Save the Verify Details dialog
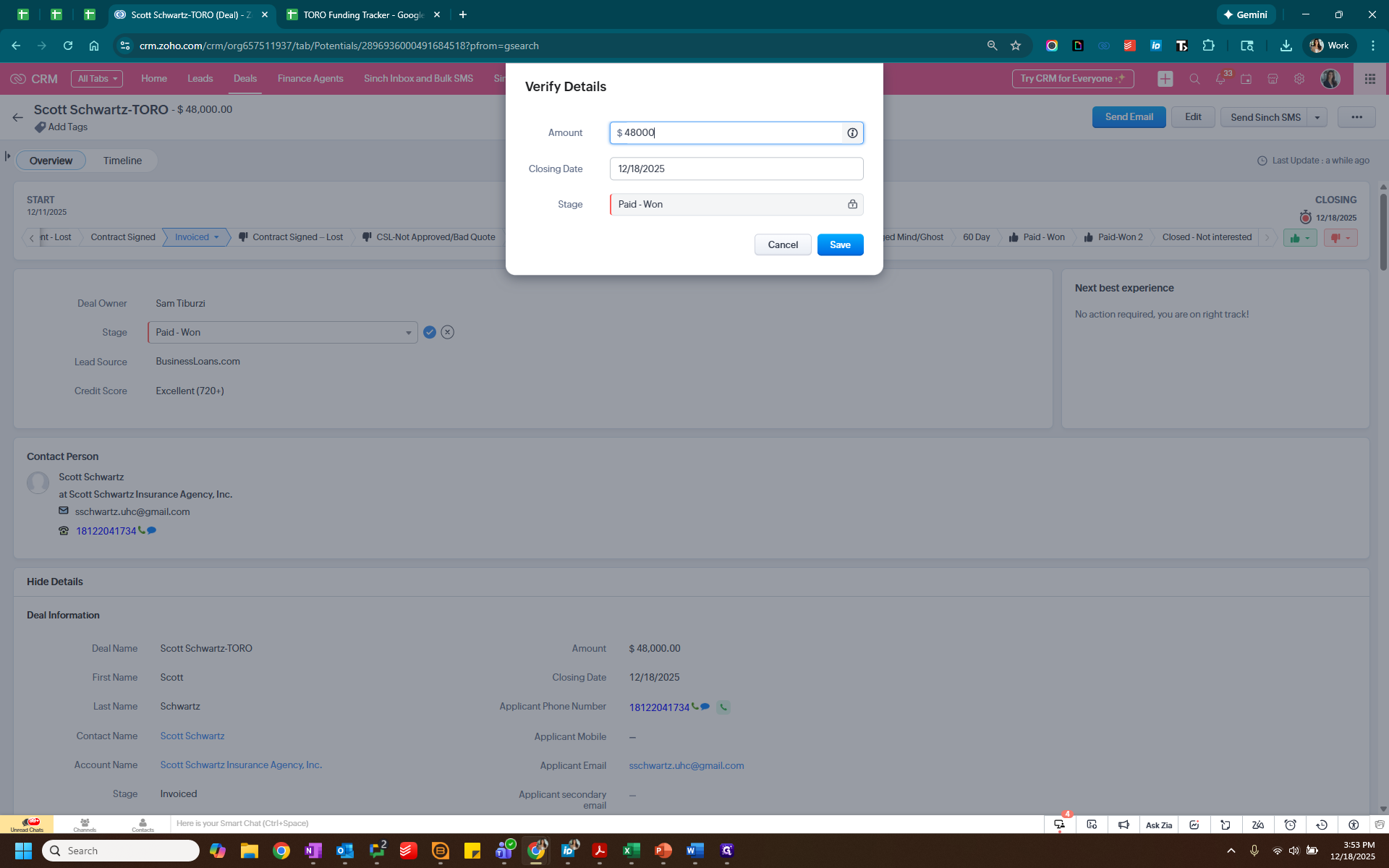 pyautogui.click(x=840, y=245)
